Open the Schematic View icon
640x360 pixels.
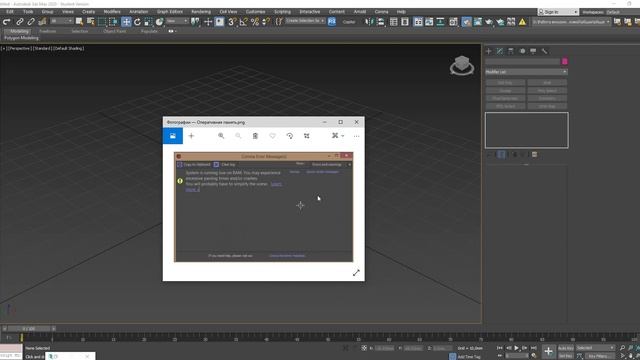point(440,22)
